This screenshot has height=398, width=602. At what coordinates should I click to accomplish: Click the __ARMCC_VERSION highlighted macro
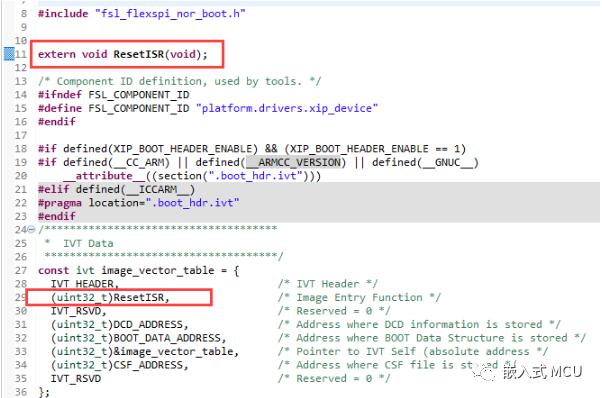(294, 162)
